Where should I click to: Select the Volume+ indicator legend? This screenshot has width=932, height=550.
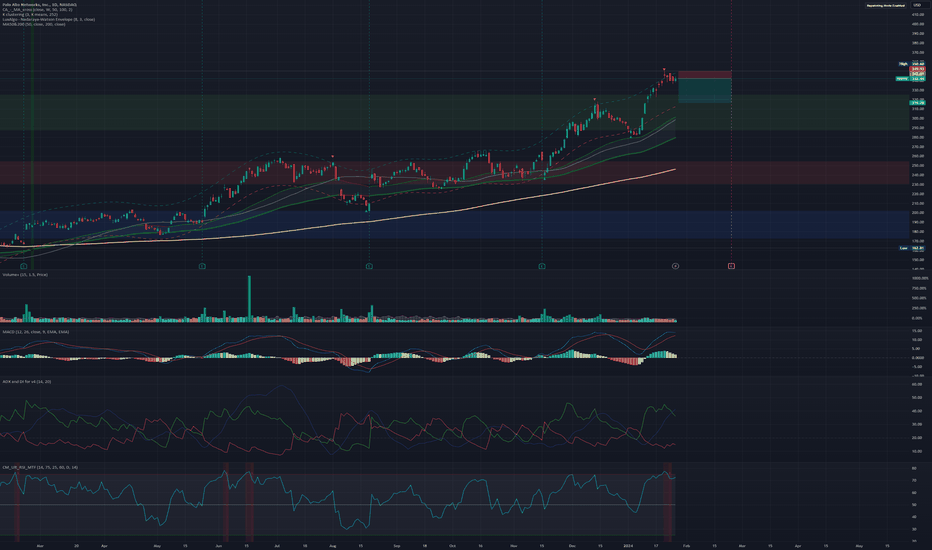point(24,275)
